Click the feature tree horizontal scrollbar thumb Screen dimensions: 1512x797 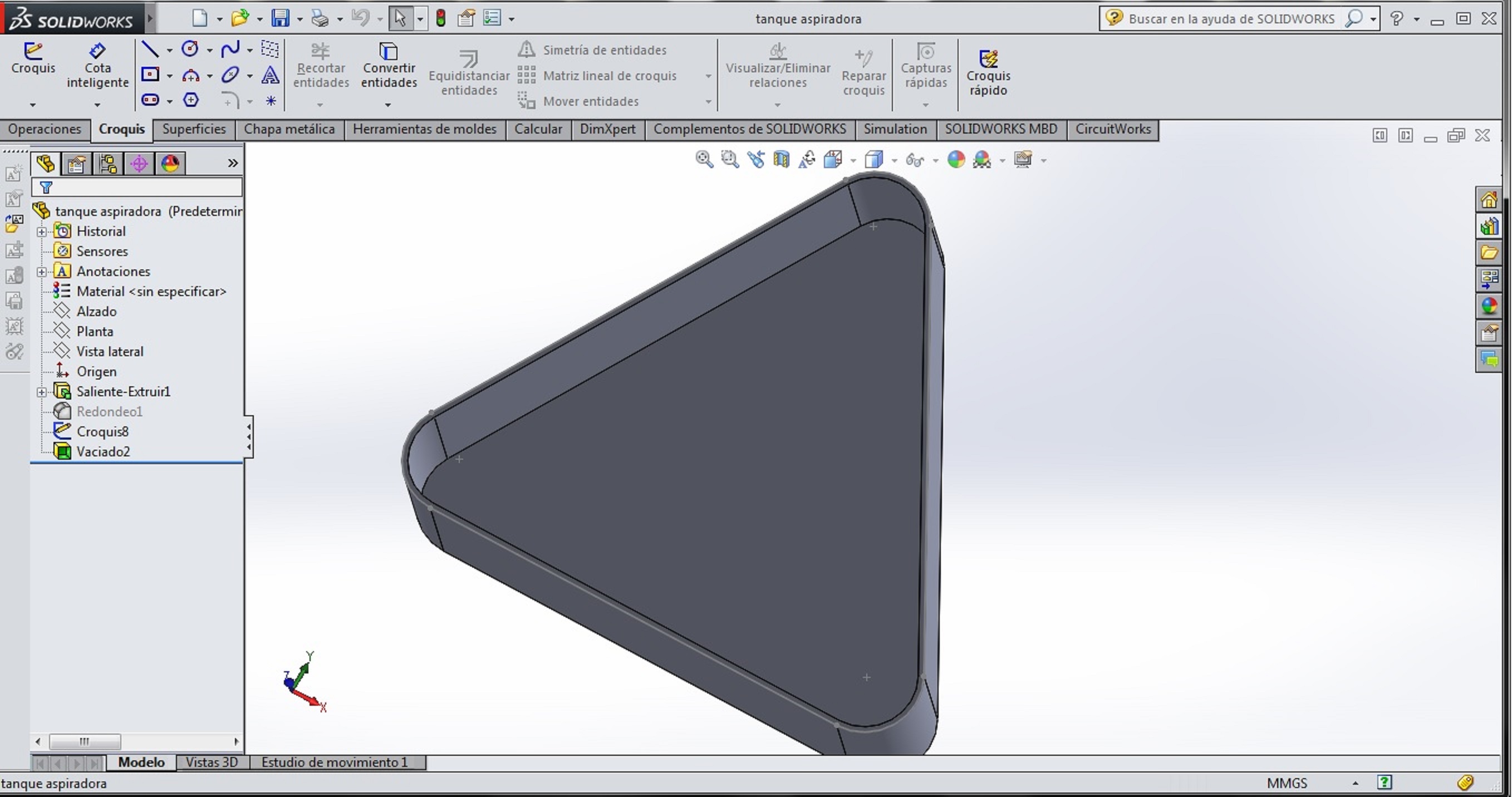85,741
